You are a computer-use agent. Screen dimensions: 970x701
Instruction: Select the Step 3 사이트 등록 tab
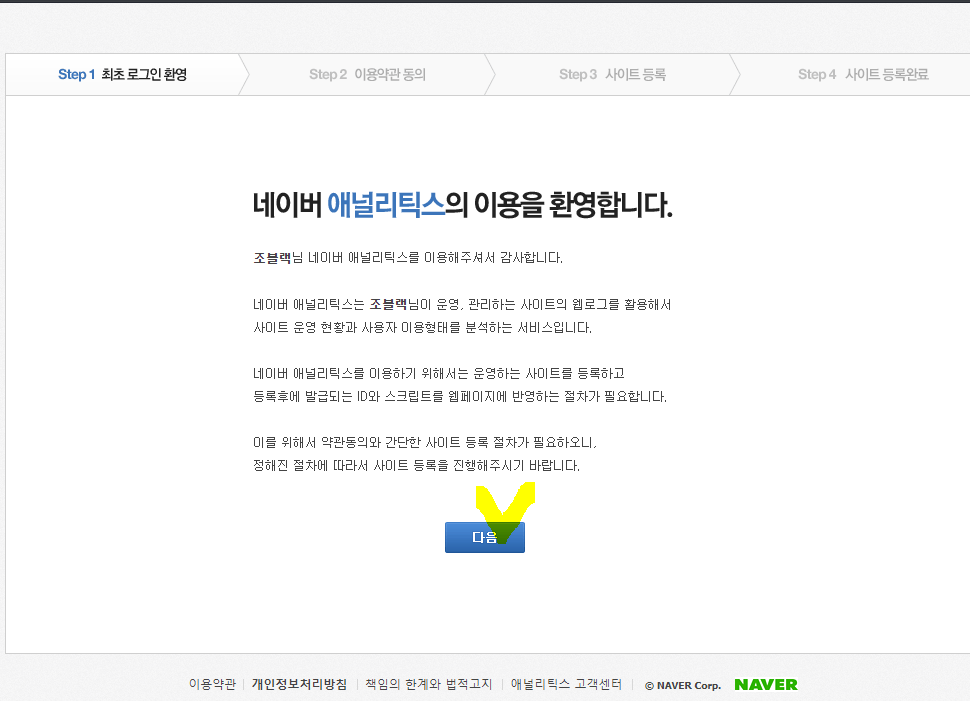pyautogui.click(x=612, y=74)
